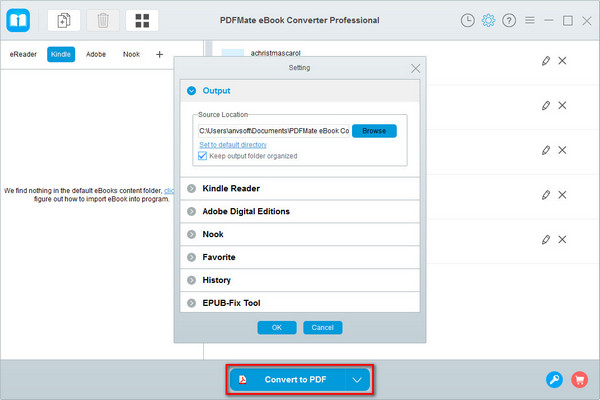Remove the third book row with its X

tap(562, 150)
